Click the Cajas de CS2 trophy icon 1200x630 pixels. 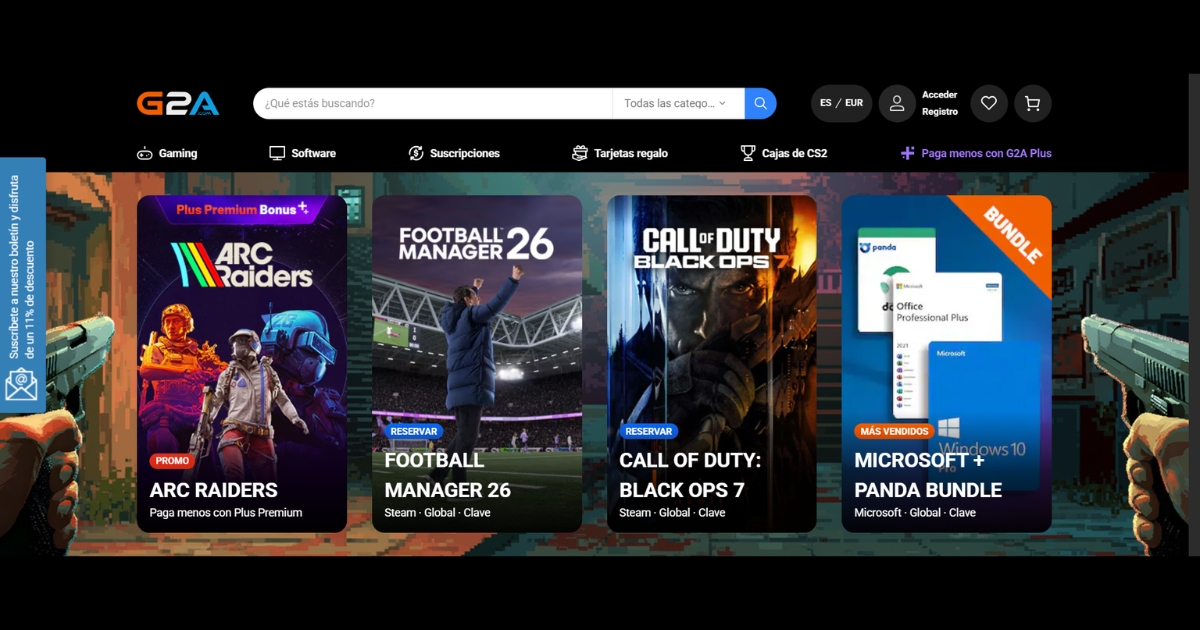coord(748,153)
